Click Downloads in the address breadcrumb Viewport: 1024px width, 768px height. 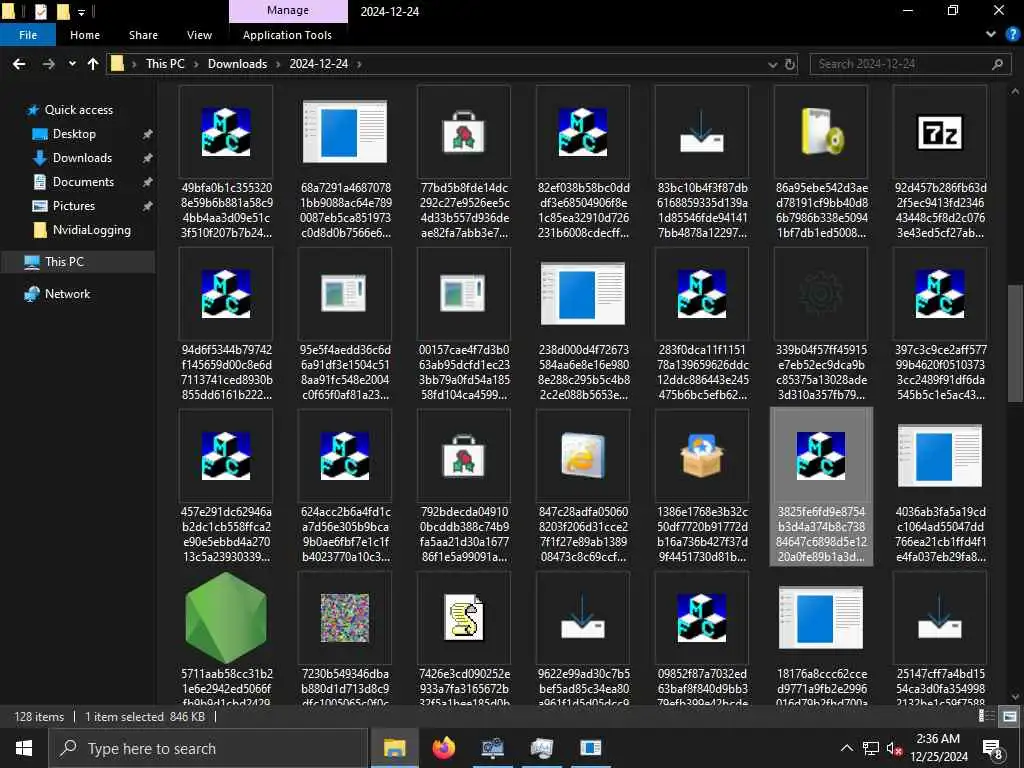tap(237, 64)
